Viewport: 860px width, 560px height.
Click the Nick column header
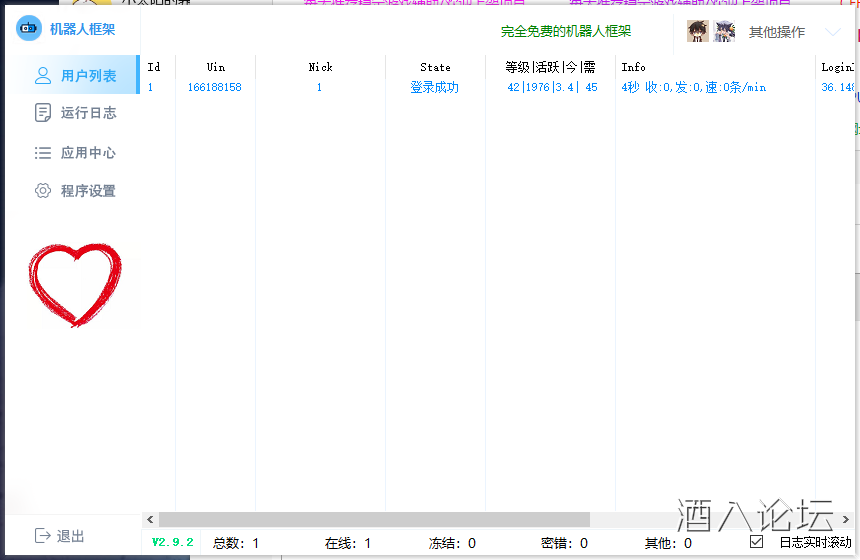pos(320,67)
